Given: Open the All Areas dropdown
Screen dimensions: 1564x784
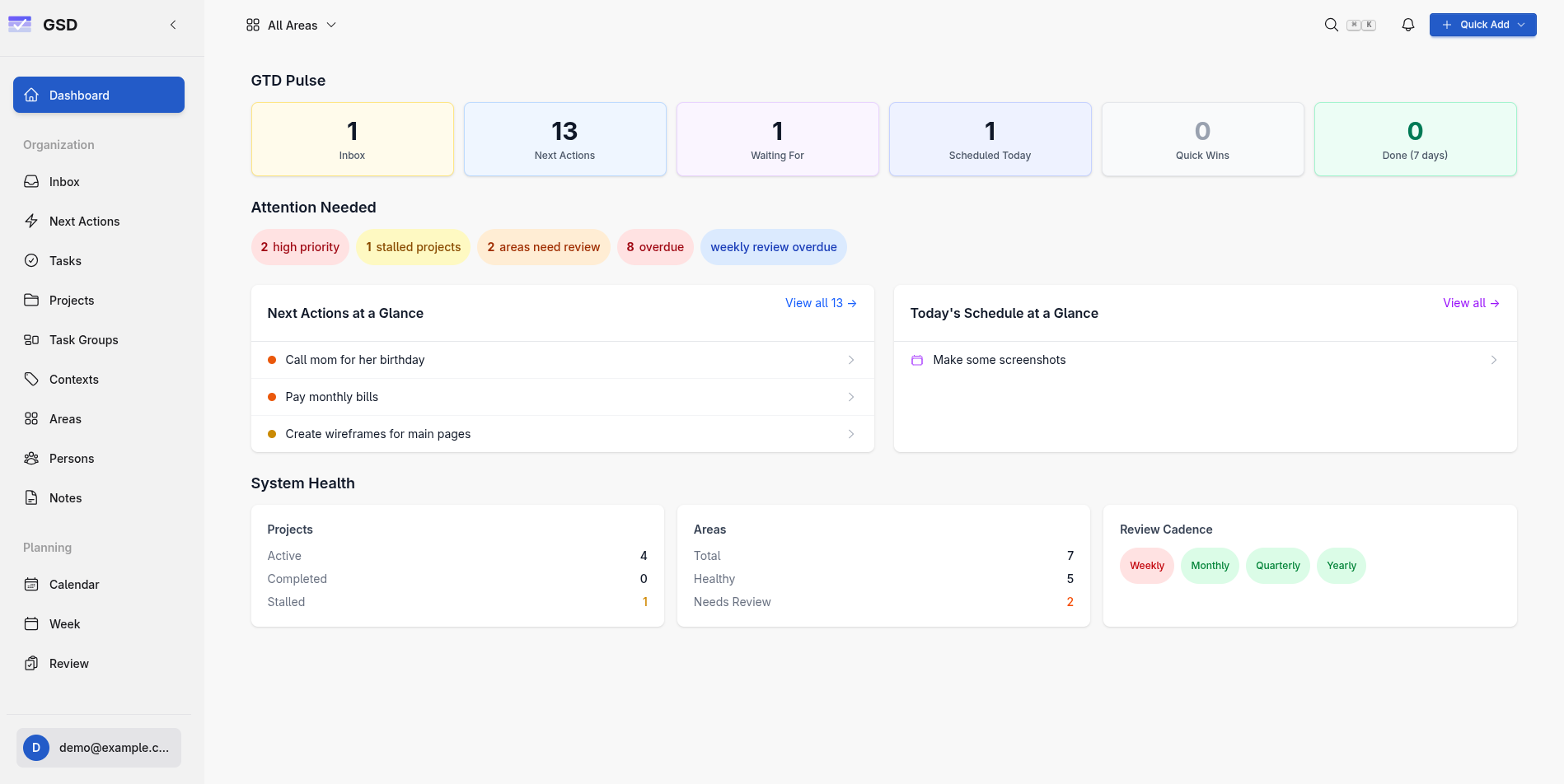Looking at the screenshot, I should pos(292,25).
